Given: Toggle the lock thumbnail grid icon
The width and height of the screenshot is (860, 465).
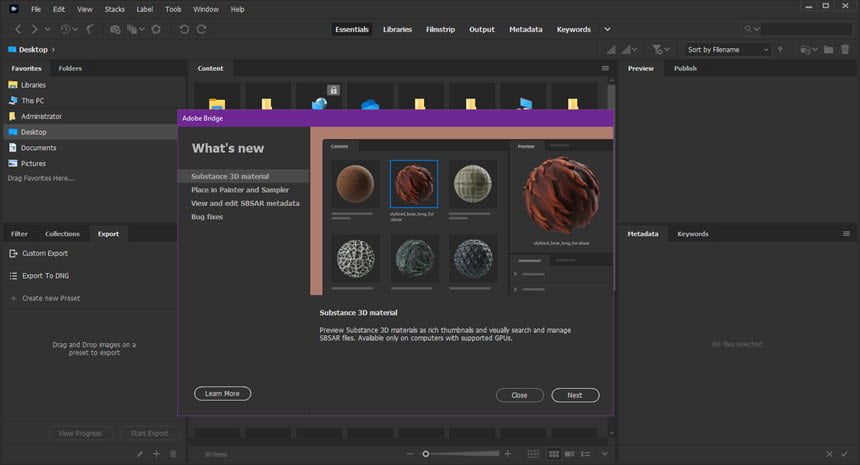Looking at the screenshot, I should tap(533, 454).
